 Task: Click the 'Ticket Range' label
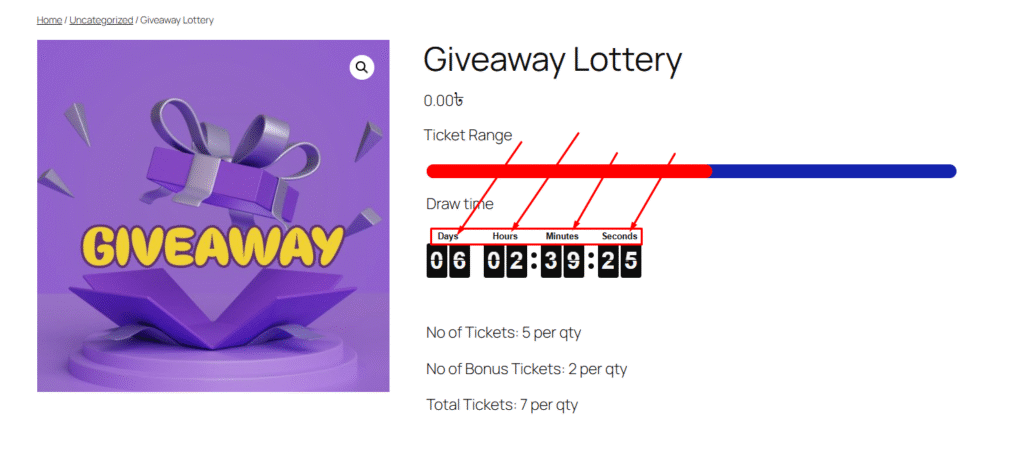pos(467,135)
